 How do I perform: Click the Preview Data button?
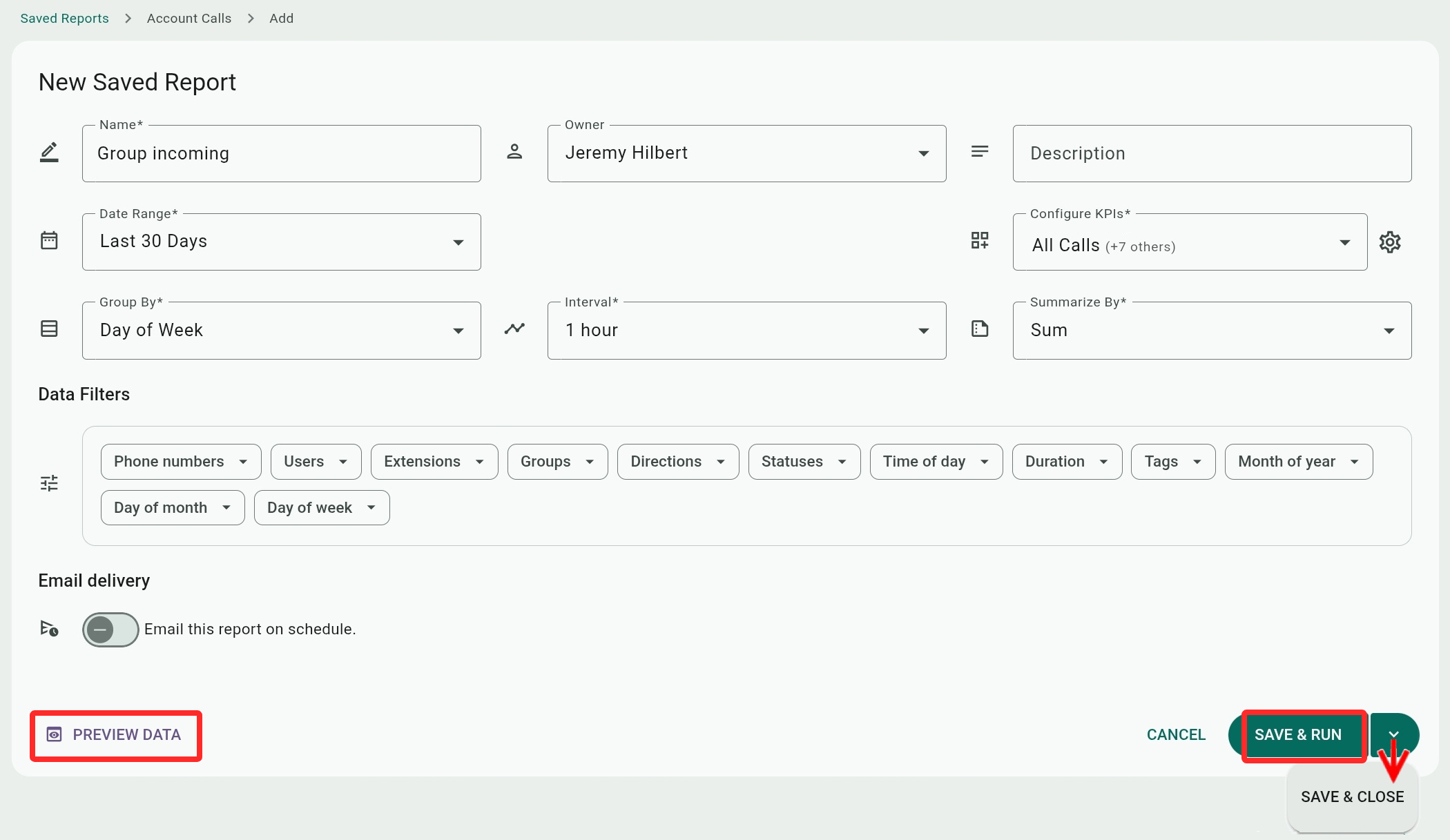pyautogui.click(x=115, y=735)
